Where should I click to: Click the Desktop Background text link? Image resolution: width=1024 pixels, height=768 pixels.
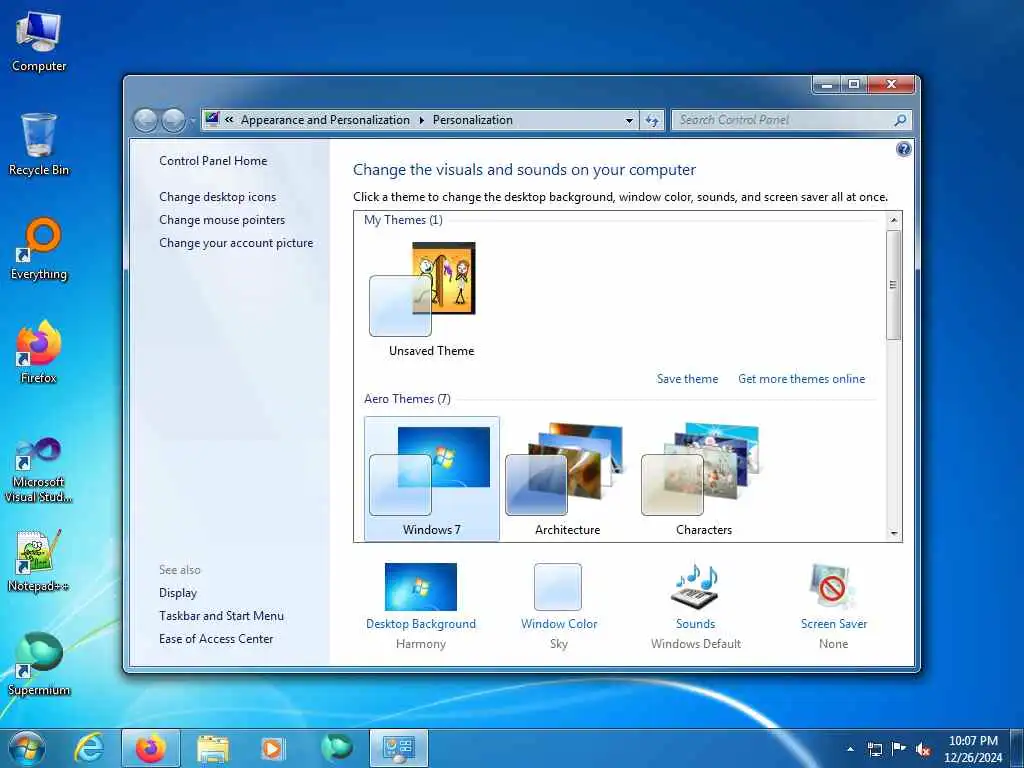(421, 624)
